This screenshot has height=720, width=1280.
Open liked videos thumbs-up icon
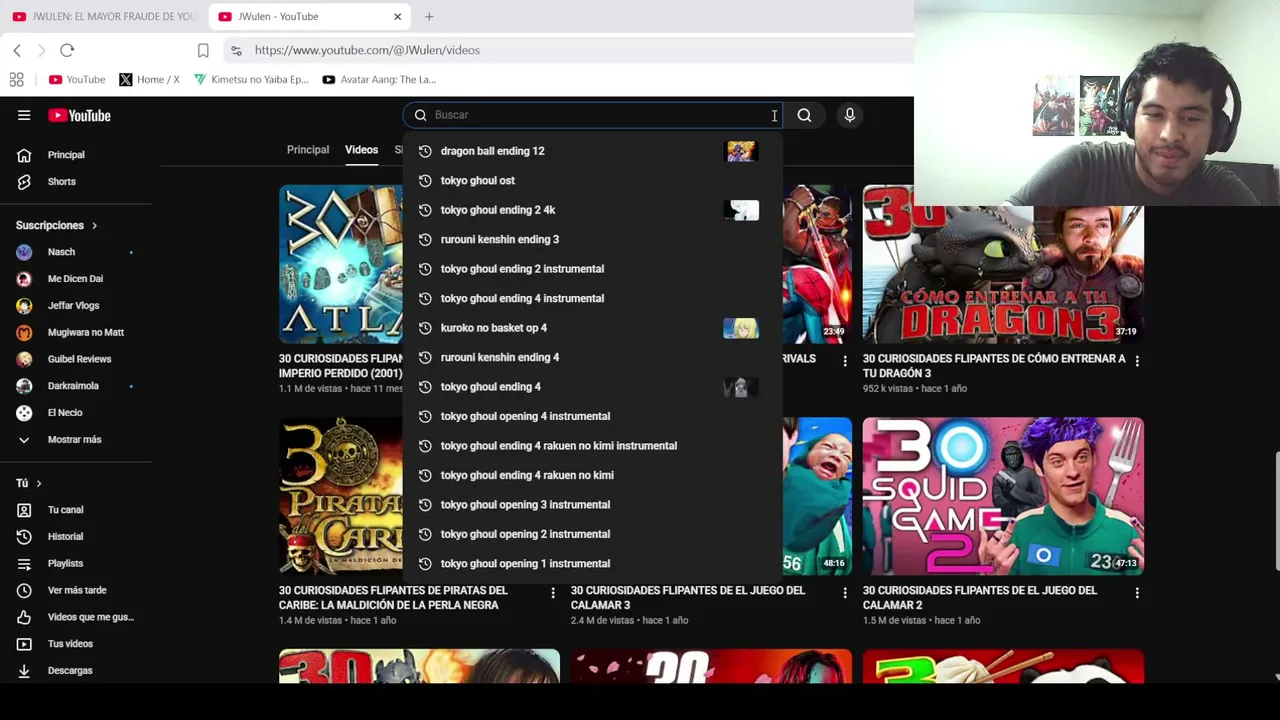[x=24, y=617]
